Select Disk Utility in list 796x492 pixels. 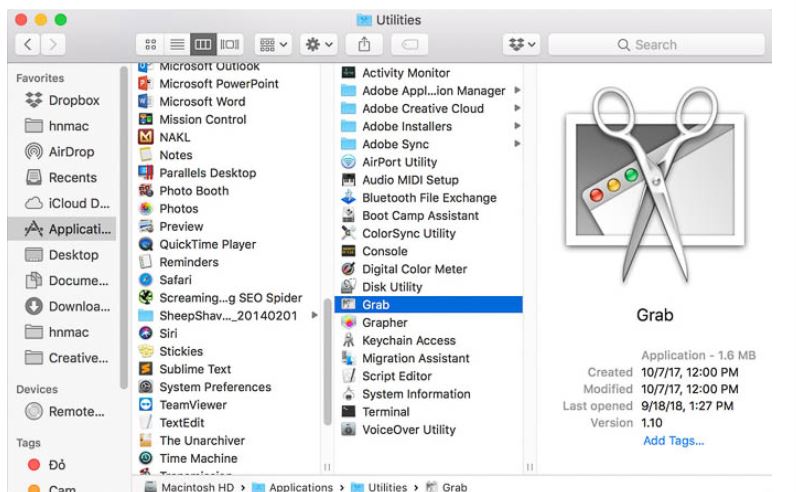pyautogui.click(x=382, y=287)
